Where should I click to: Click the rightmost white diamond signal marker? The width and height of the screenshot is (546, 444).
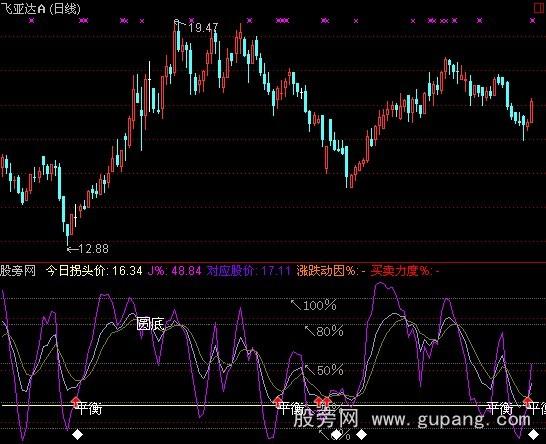tap(533, 435)
